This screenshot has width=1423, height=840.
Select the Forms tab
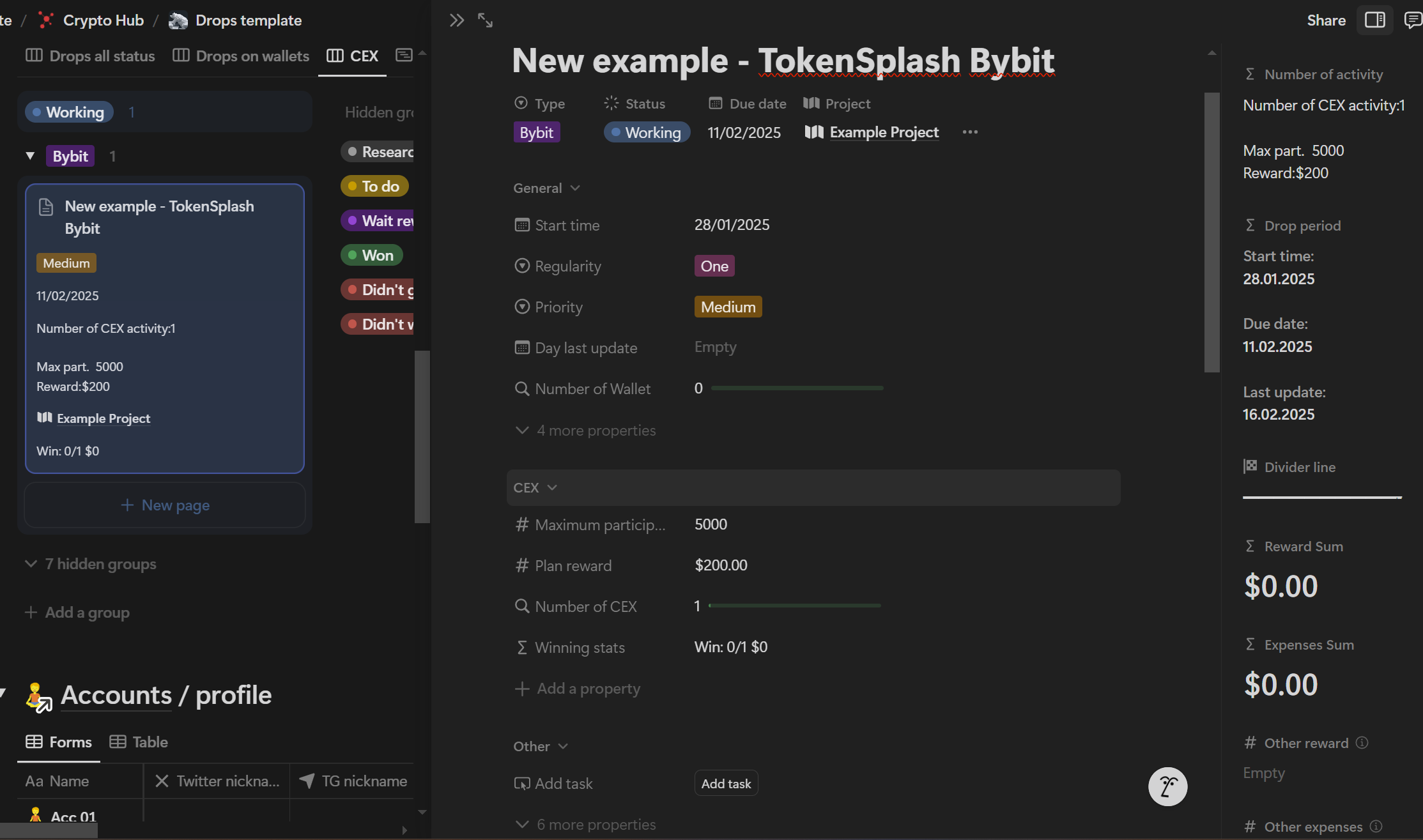59,742
